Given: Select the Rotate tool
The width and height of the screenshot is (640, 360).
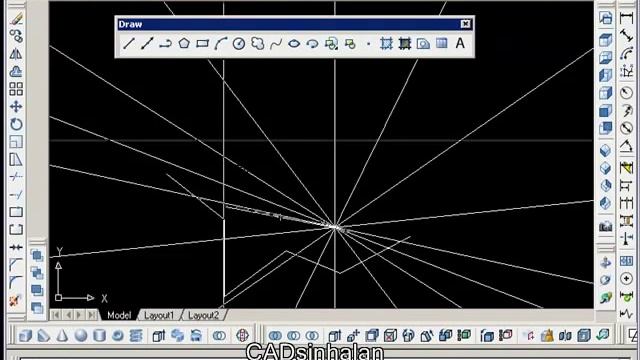Looking at the screenshot, I should (16, 124).
